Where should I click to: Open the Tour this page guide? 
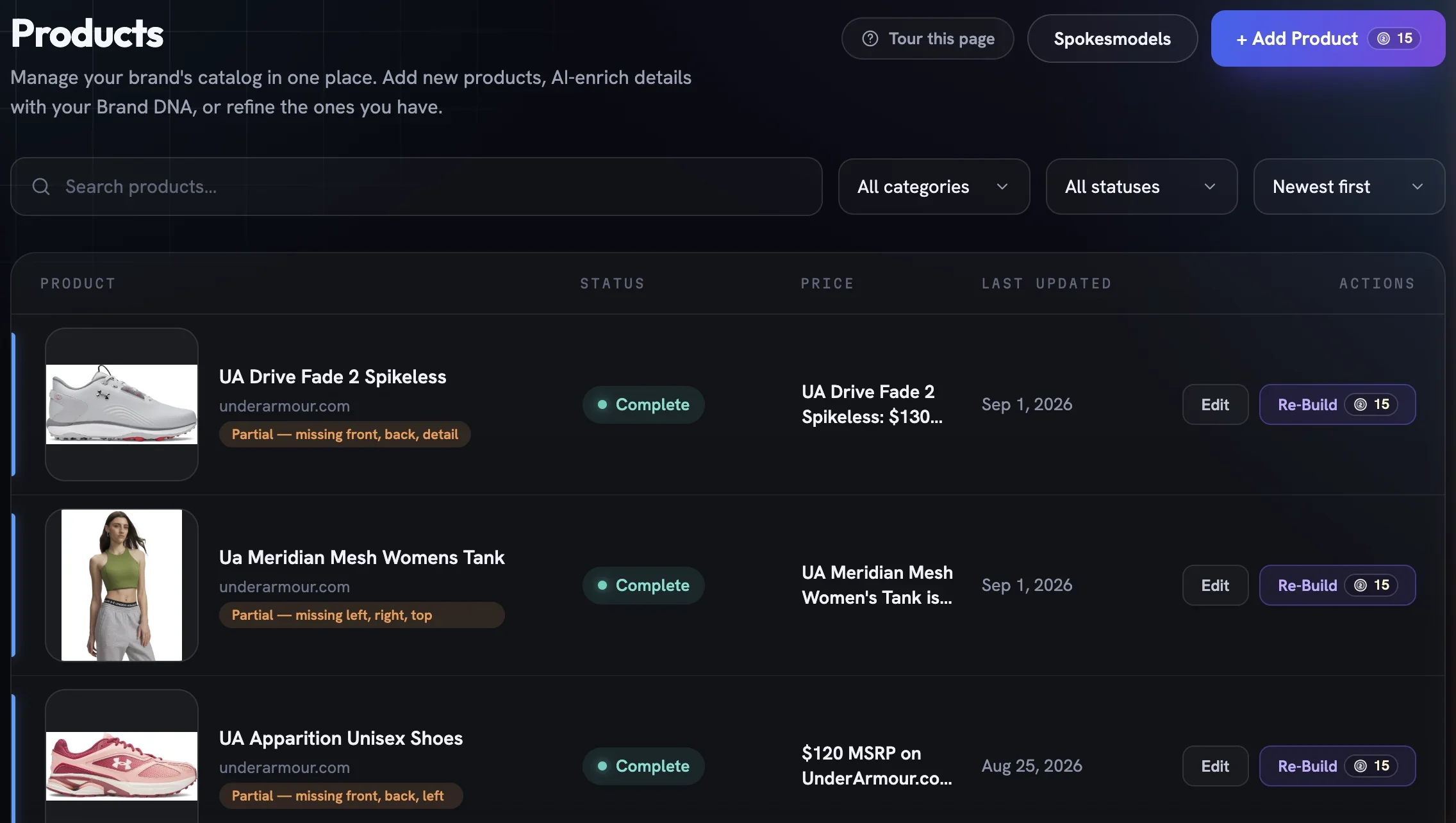tap(927, 38)
